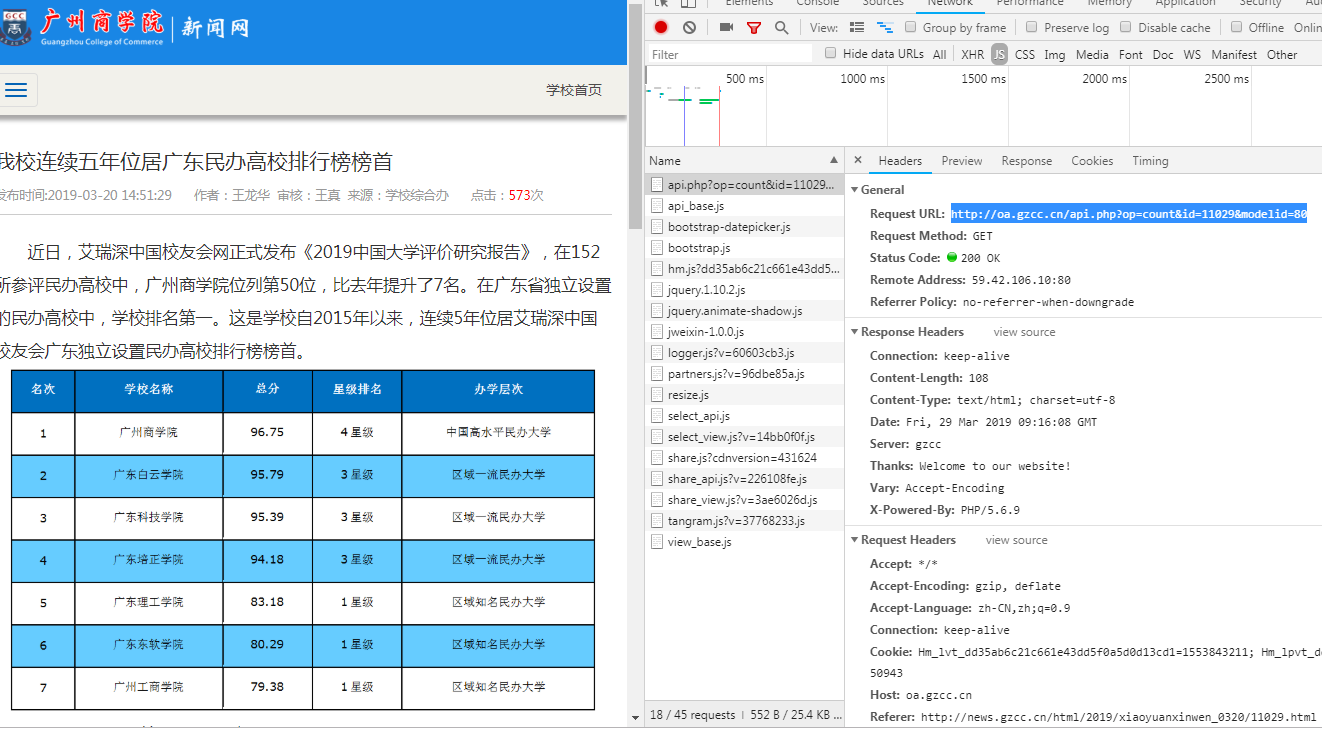This screenshot has height=733, width=1322.
Task: Select the partners.js request row
Action: [745, 374]
